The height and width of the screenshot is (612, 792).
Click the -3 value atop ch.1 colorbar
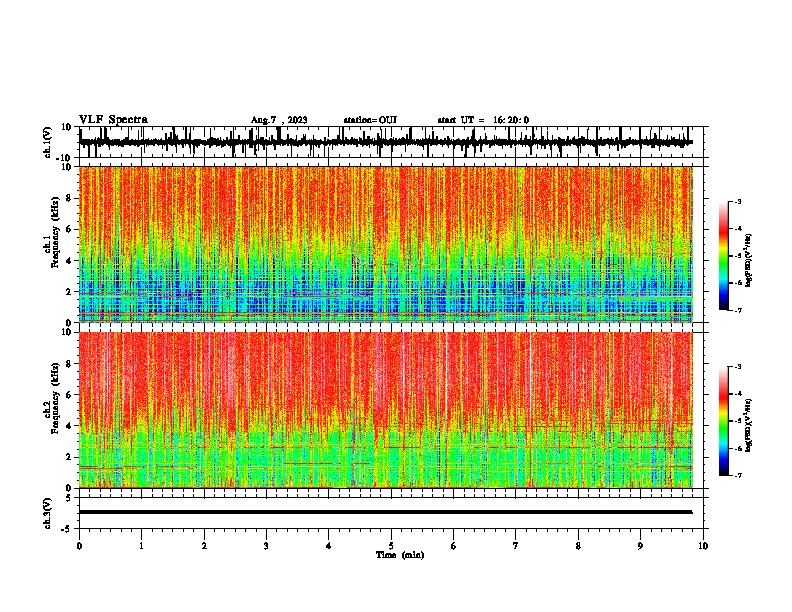(738, 201)
